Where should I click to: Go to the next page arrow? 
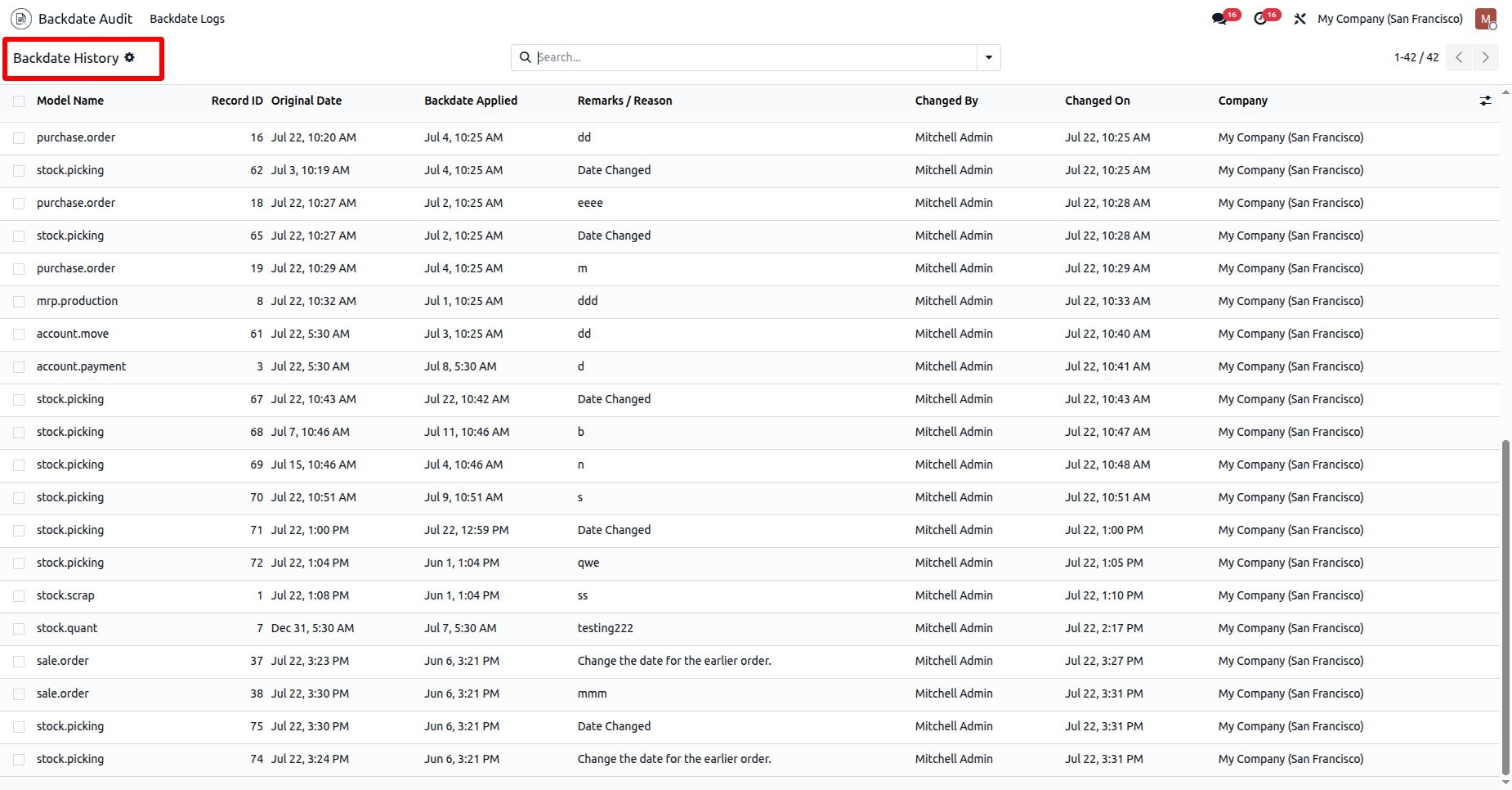(1486, 57)
